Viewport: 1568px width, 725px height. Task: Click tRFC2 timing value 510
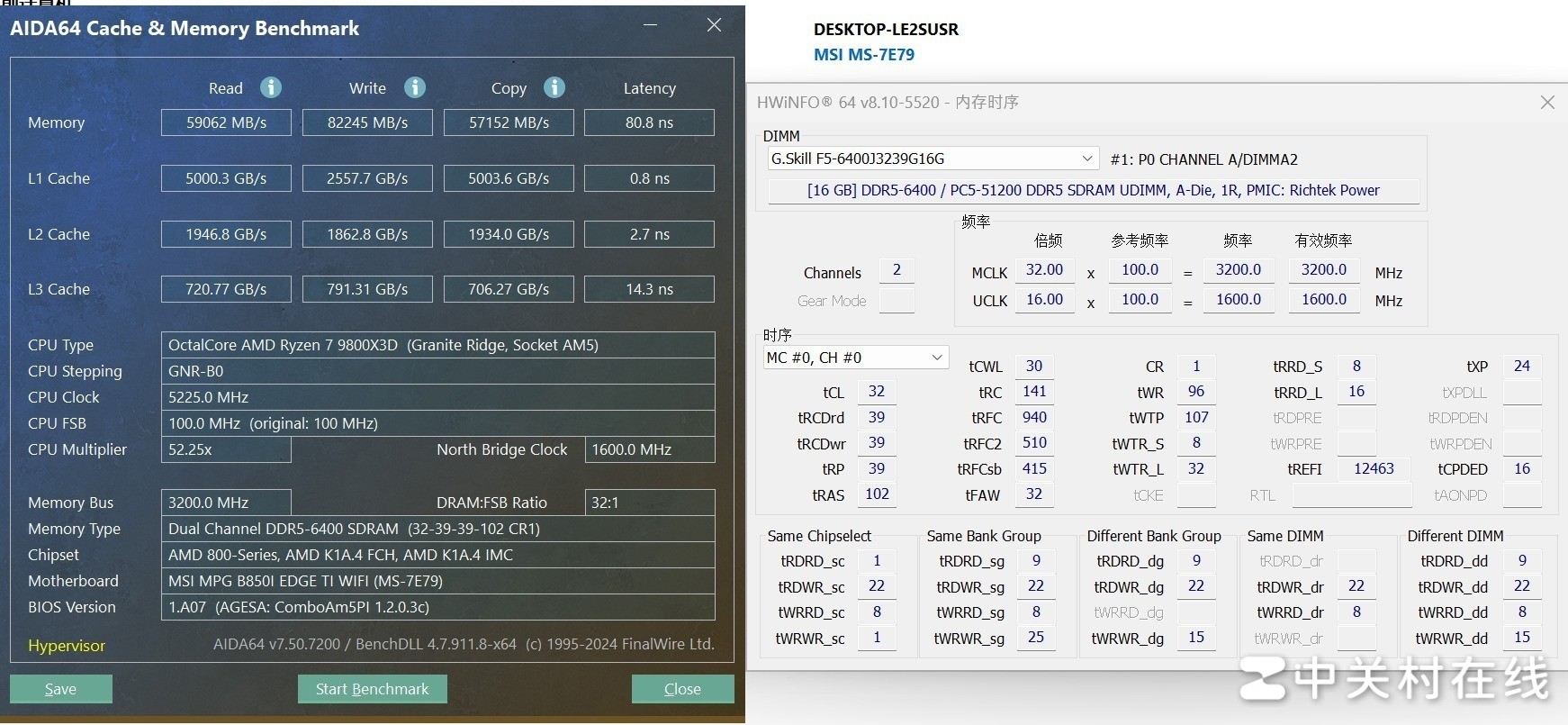pos(1034,443)
